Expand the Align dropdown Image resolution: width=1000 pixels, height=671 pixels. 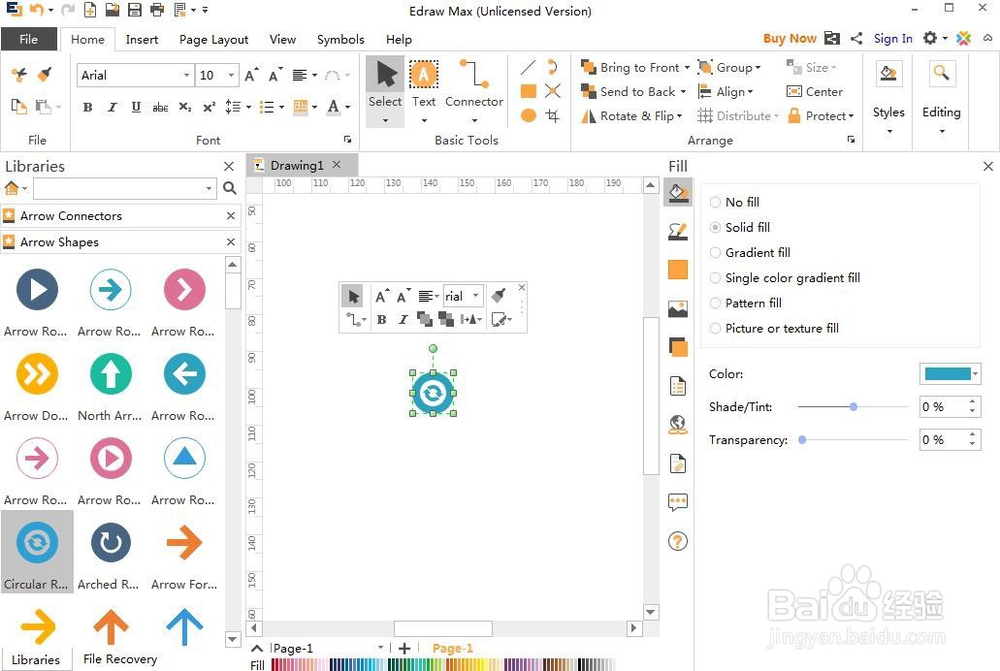[750, 92]
